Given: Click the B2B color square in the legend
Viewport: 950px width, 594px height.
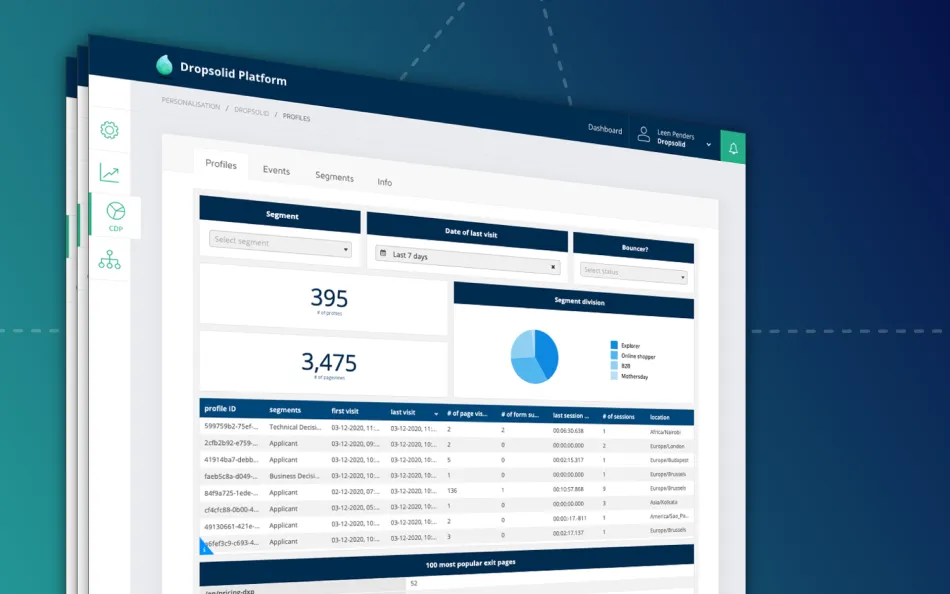Looking at the screenshot, I should (613, 365).
